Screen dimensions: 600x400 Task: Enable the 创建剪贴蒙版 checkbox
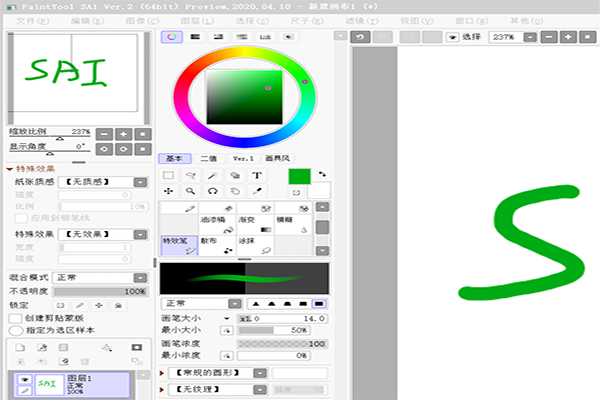(x=15, y=318)
